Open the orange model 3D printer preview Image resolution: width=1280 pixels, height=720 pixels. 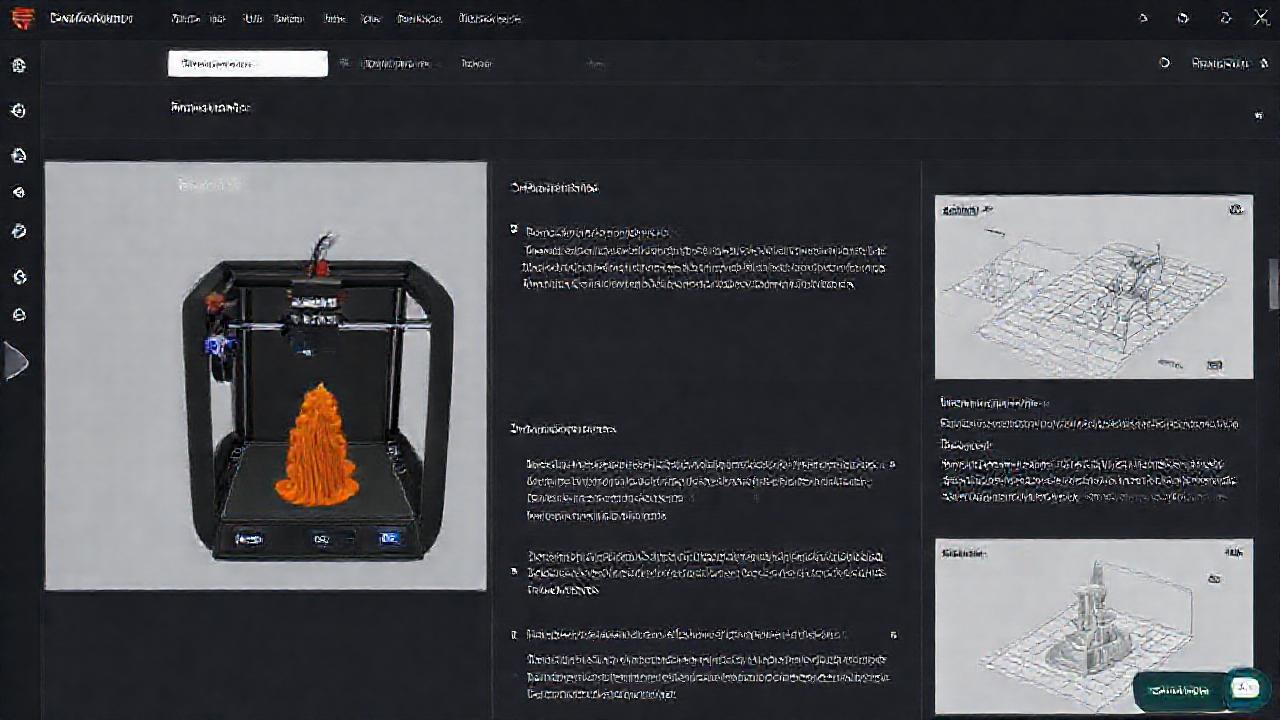(265, 376)
